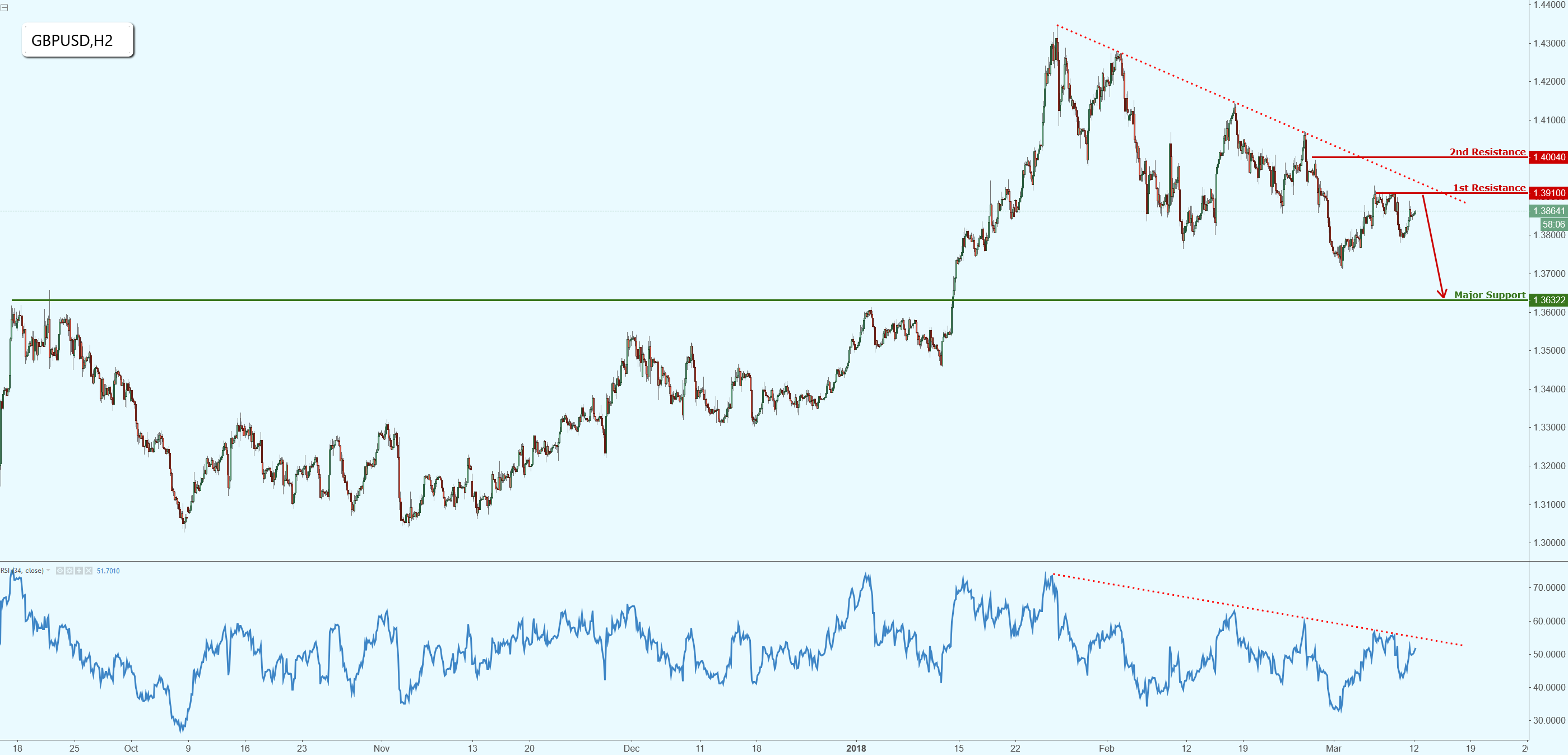Select the 1st Resistance label

[1489, 188]
